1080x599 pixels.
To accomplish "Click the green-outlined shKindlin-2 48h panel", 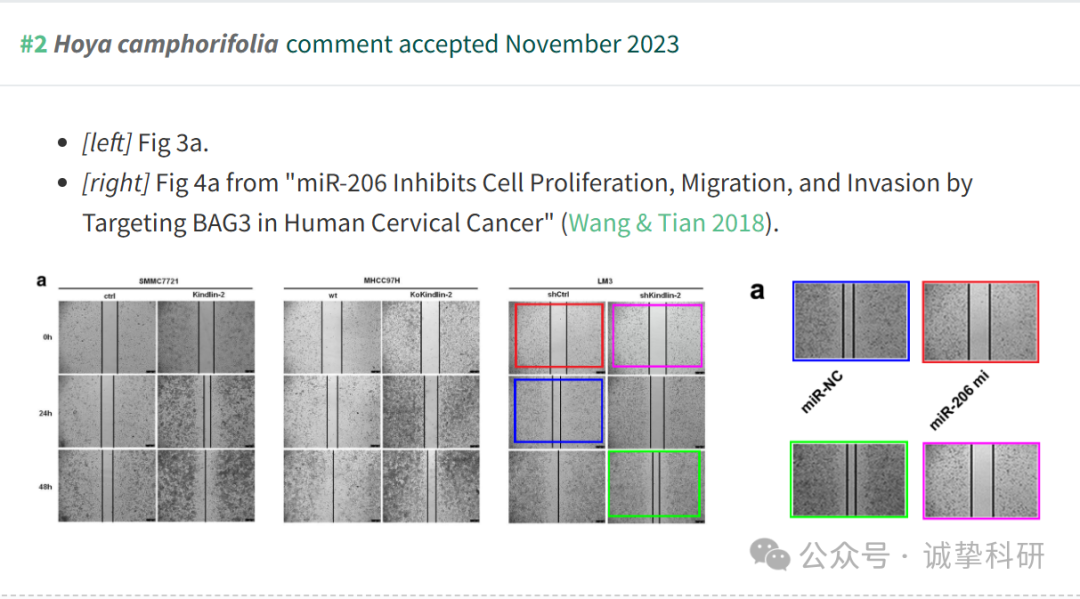I will (x=654, y=484).
